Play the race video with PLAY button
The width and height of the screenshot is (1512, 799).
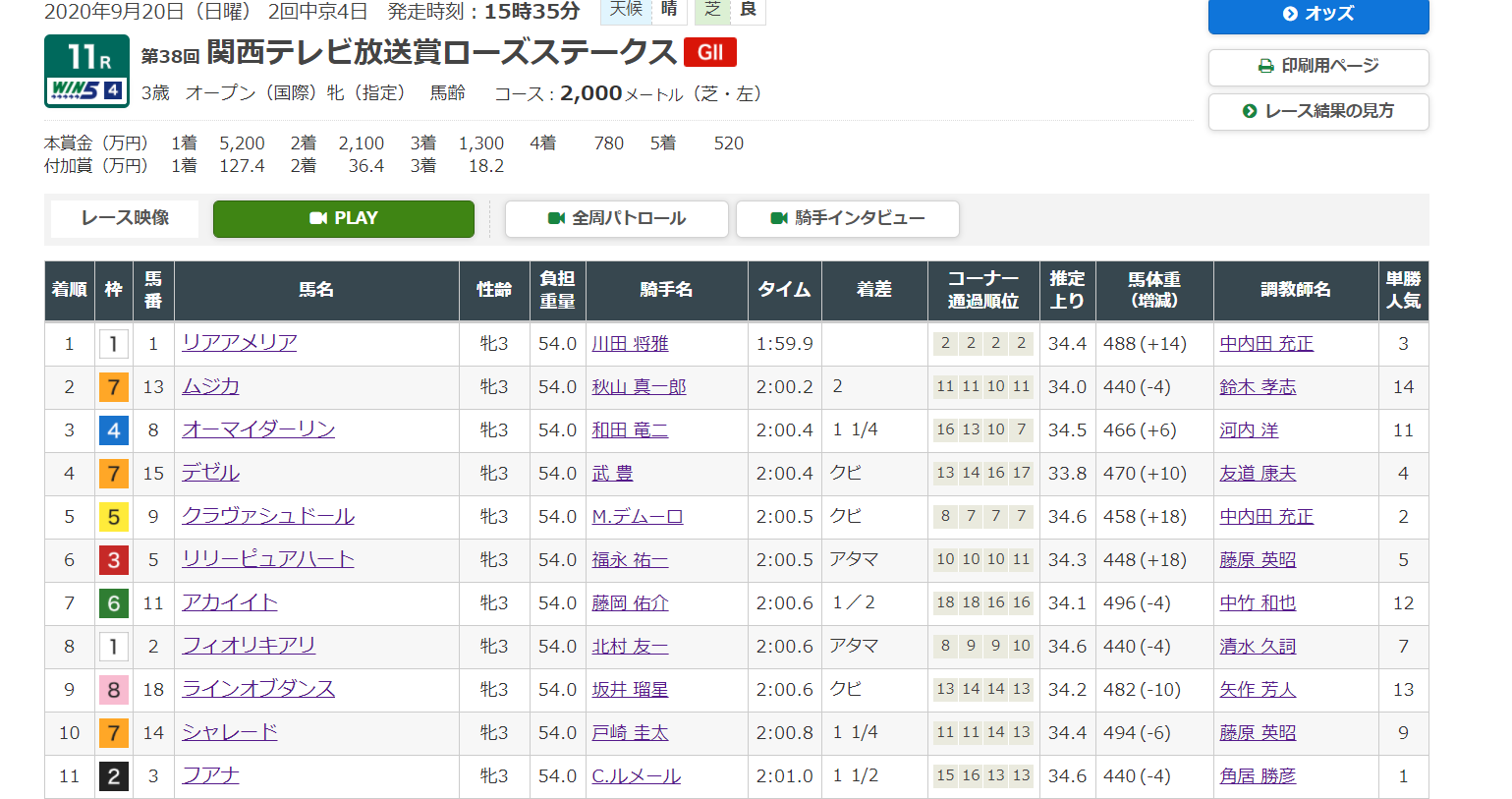[344, 218]
